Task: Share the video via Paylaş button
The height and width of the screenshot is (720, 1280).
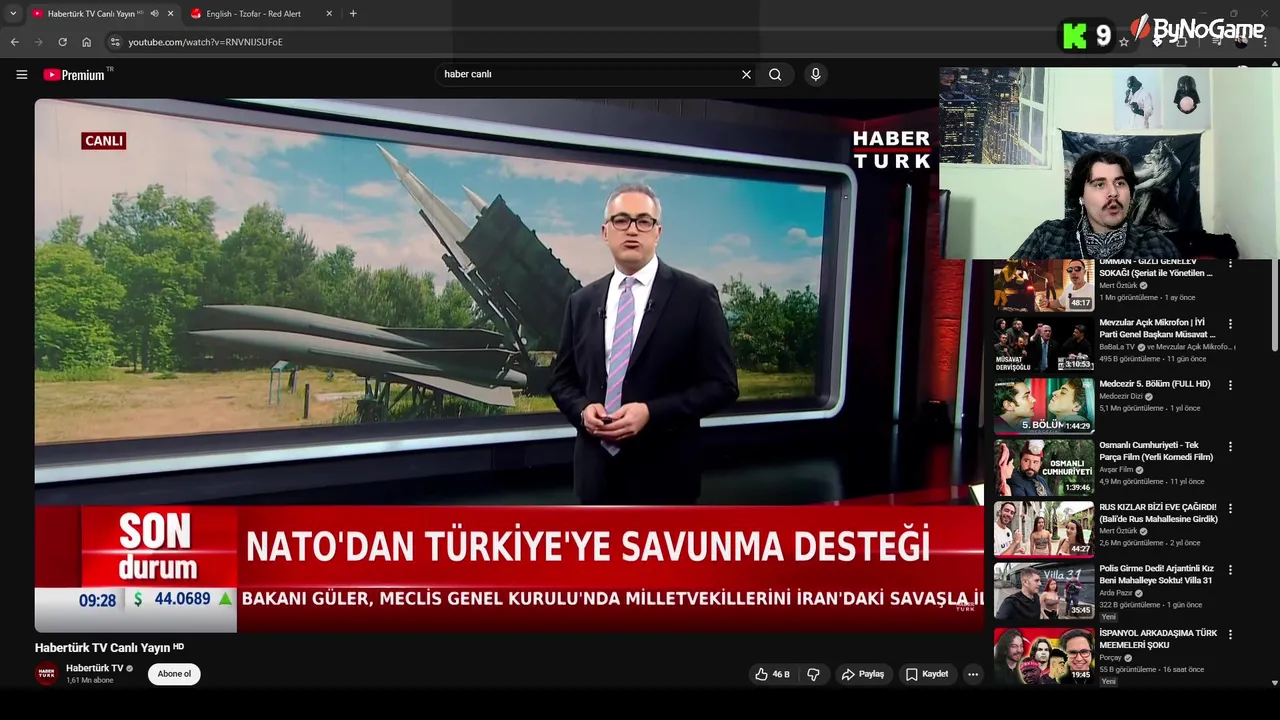Action: (863, 674)
